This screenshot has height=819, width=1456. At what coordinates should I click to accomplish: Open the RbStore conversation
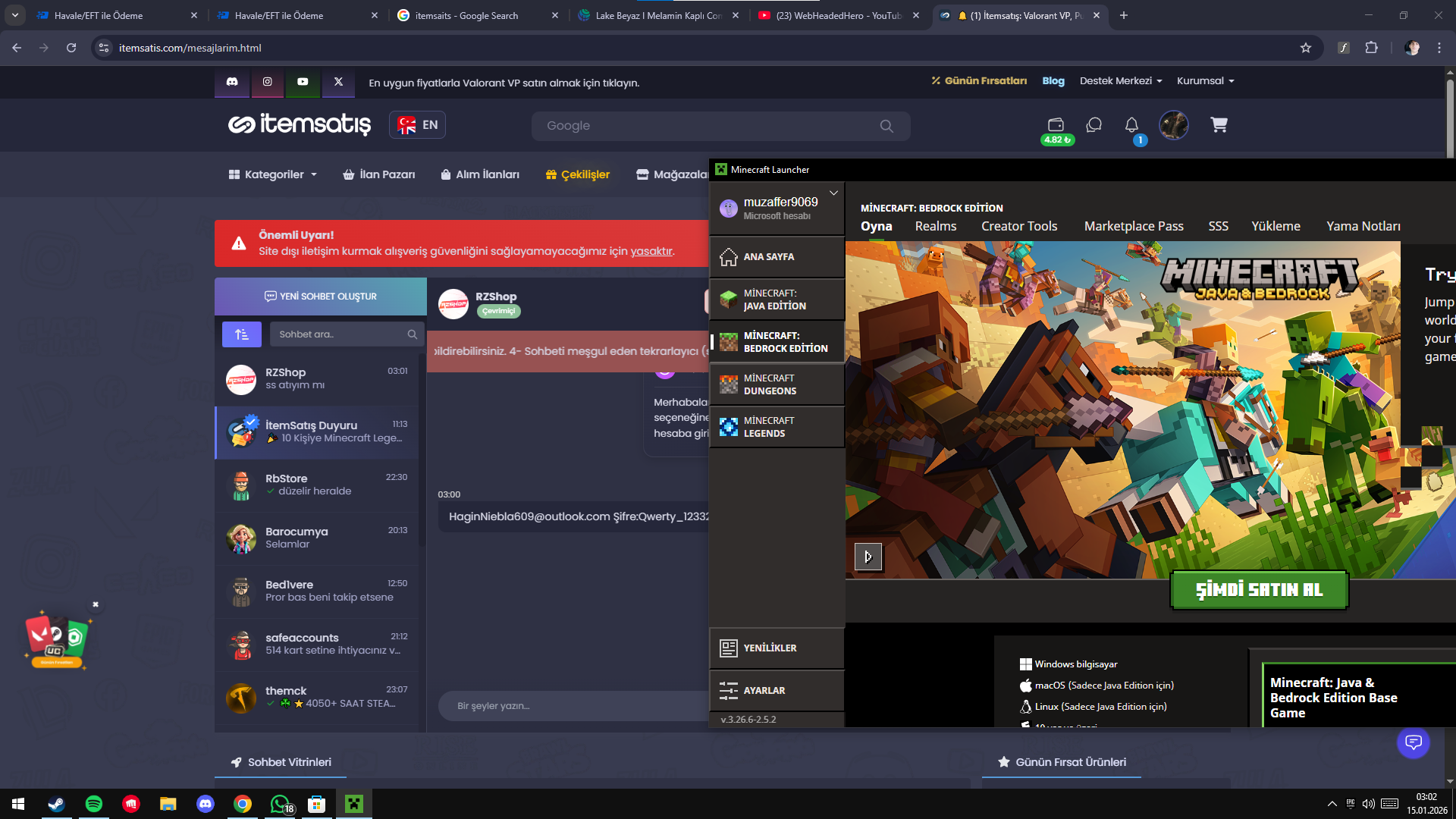point(317,485)
